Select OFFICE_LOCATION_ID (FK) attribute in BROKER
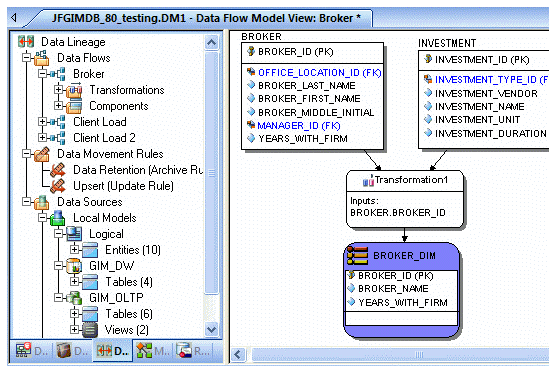549x372 pixels. tap(320, 73)
